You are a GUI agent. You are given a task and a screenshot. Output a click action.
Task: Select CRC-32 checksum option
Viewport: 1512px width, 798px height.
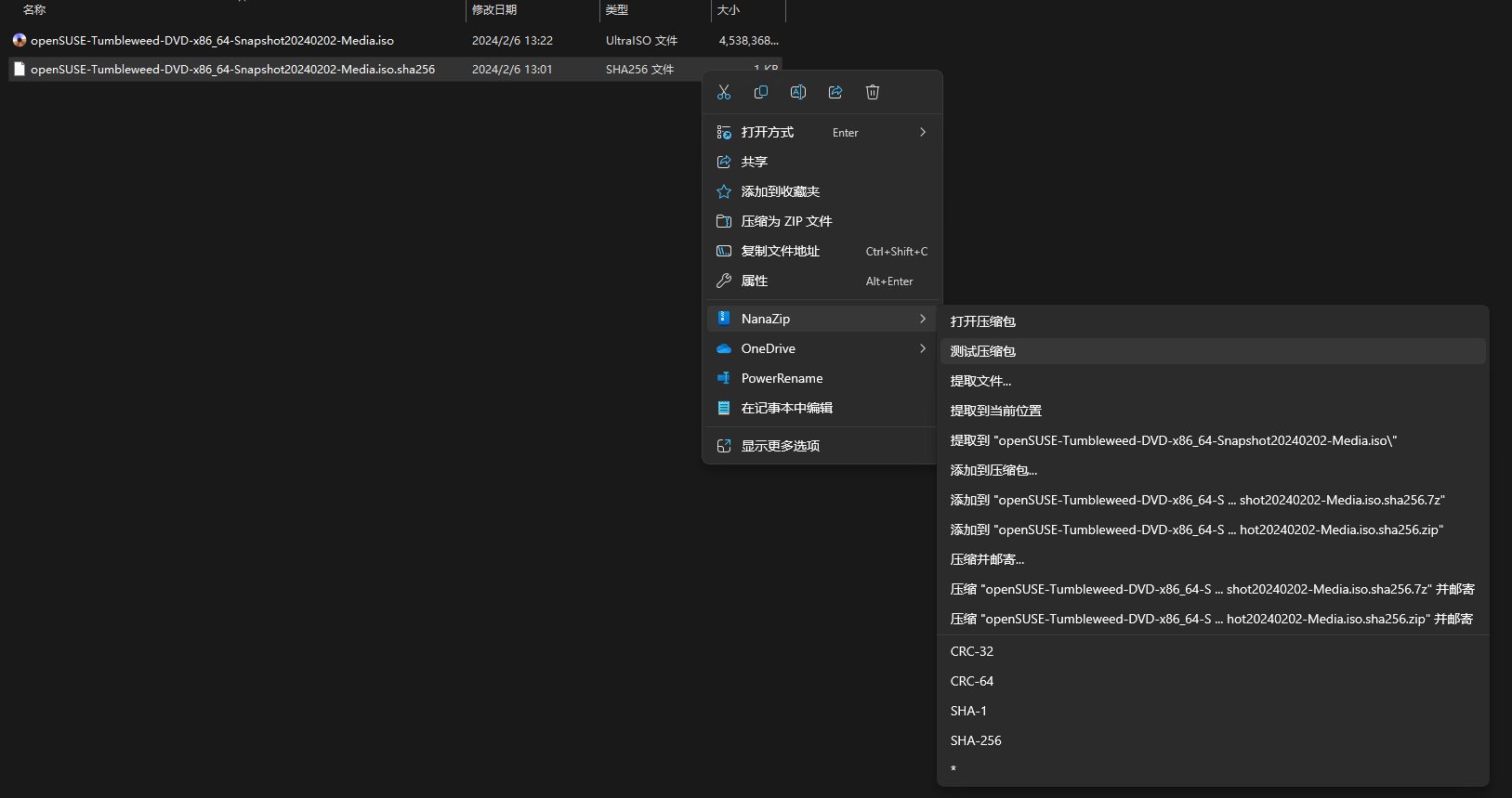(x=972, y=651)
